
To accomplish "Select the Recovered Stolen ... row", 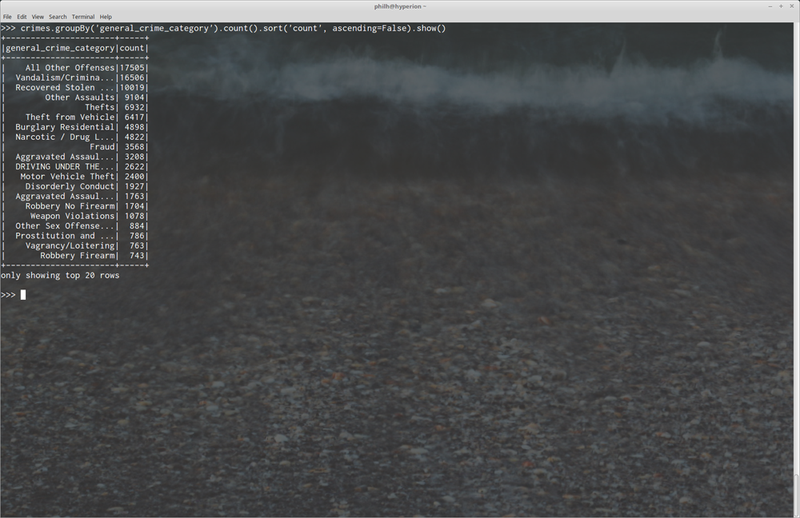I will coord(75,87).
